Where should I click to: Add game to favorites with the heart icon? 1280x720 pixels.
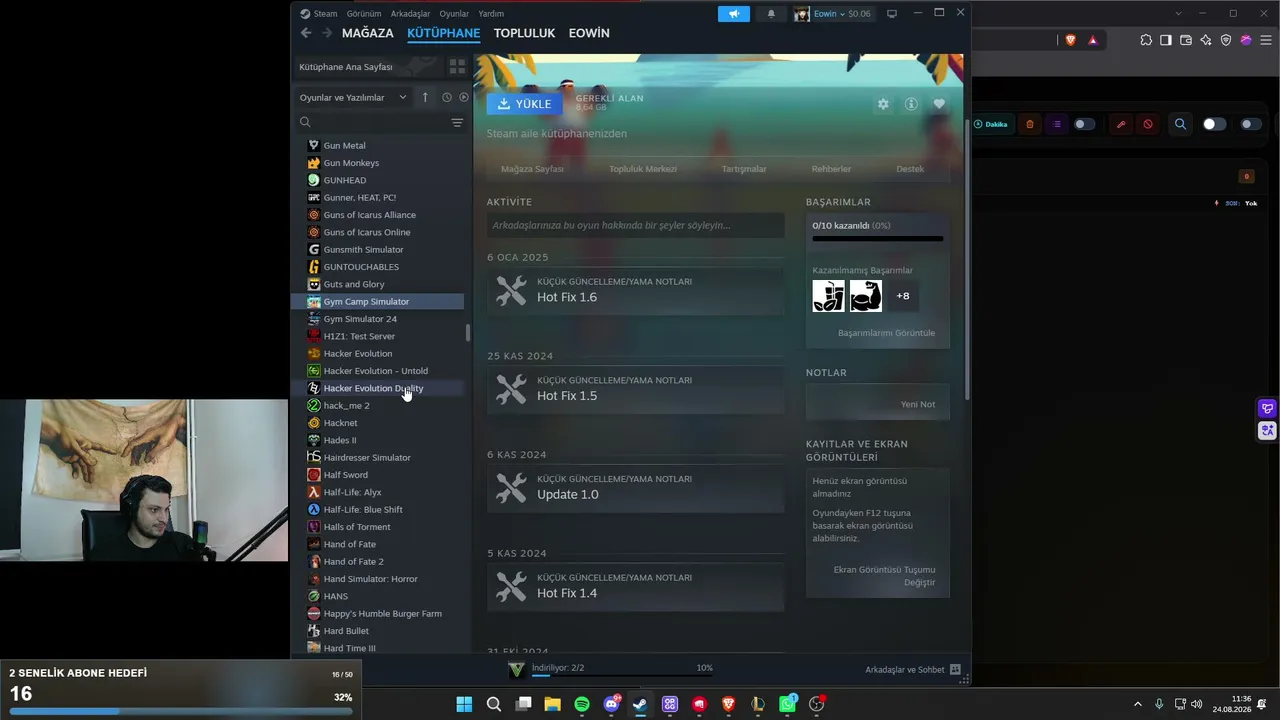click(939, 104)
